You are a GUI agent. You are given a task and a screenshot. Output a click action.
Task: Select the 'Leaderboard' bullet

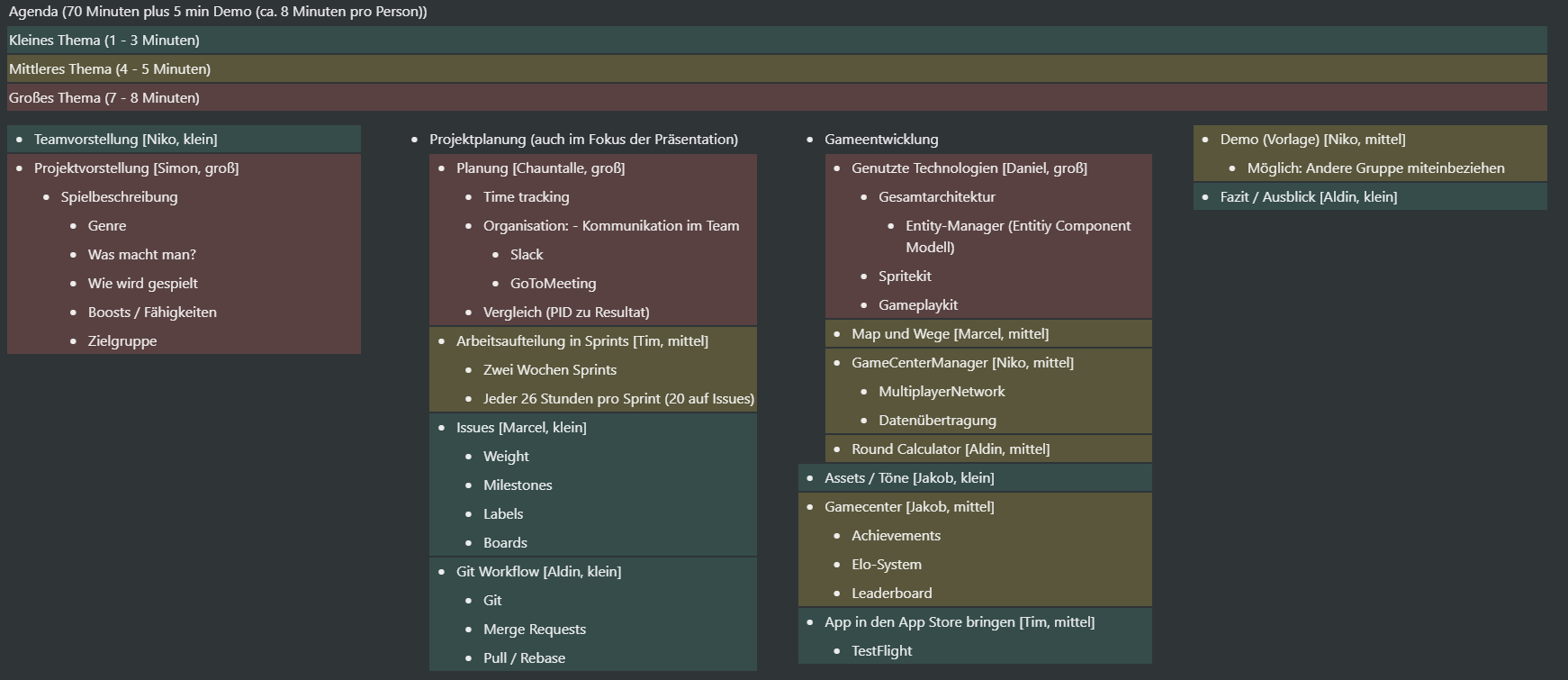click(x=892, y=594)
